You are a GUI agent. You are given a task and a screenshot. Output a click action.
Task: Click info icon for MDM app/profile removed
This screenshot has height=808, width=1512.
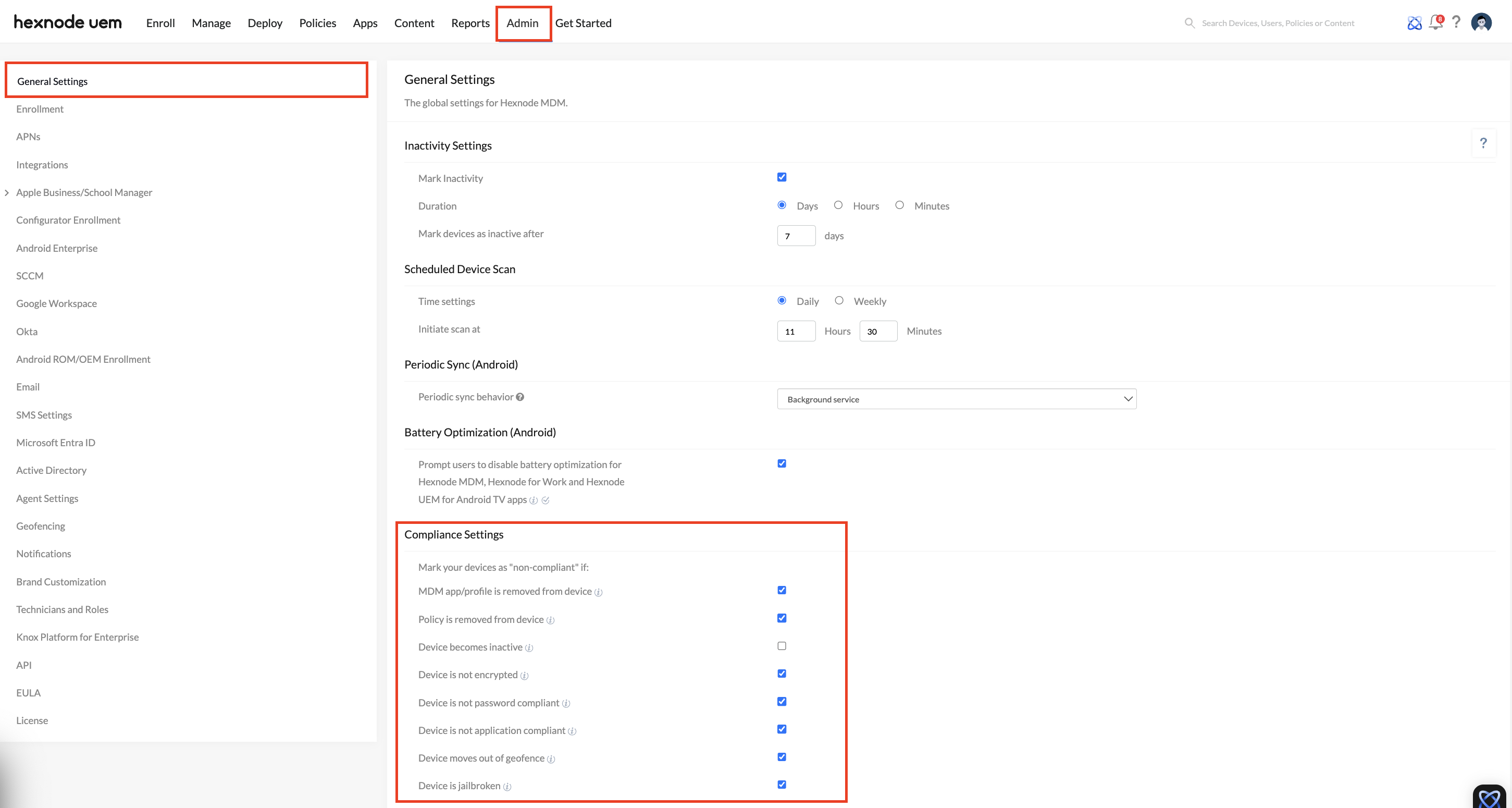point(598,592)
